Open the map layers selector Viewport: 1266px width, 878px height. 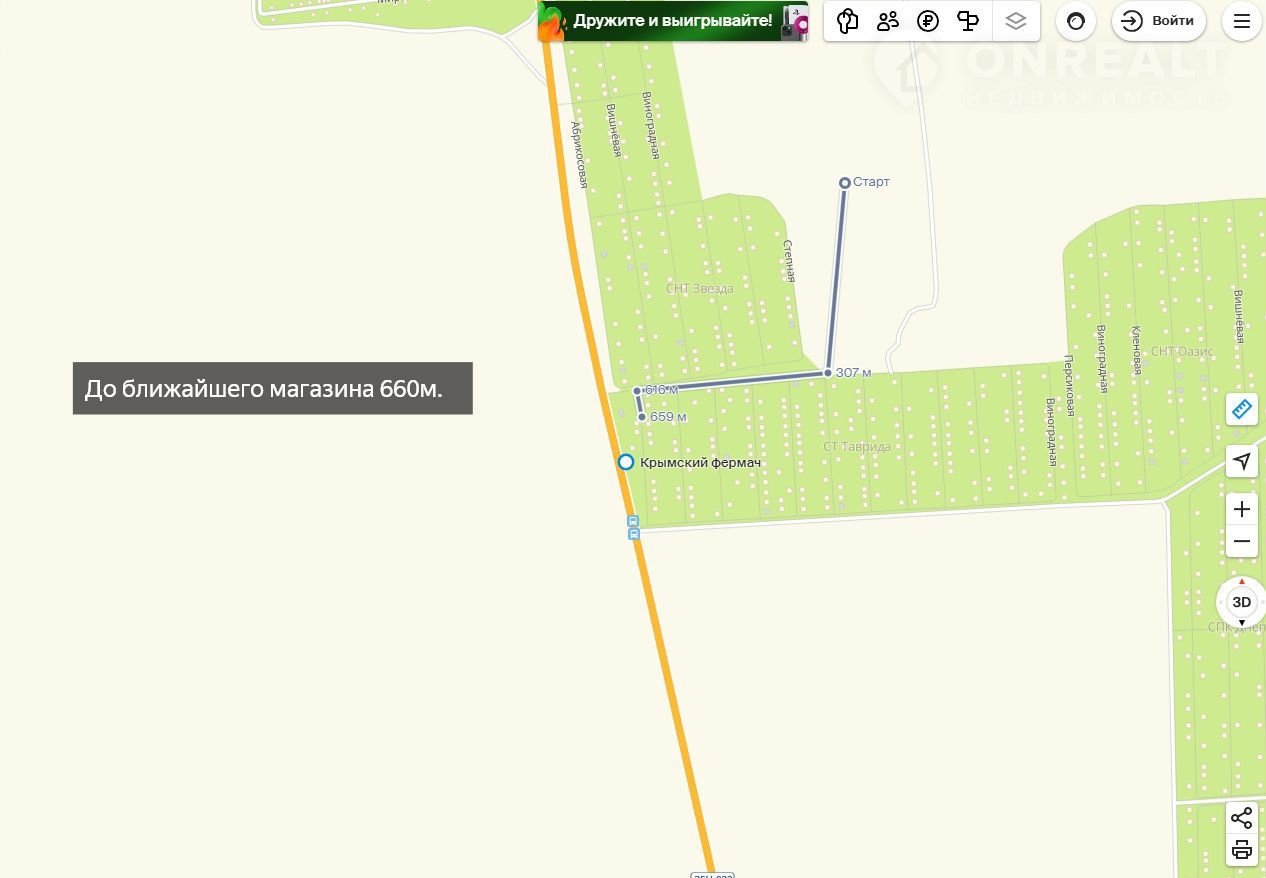tap(1016, 21)
